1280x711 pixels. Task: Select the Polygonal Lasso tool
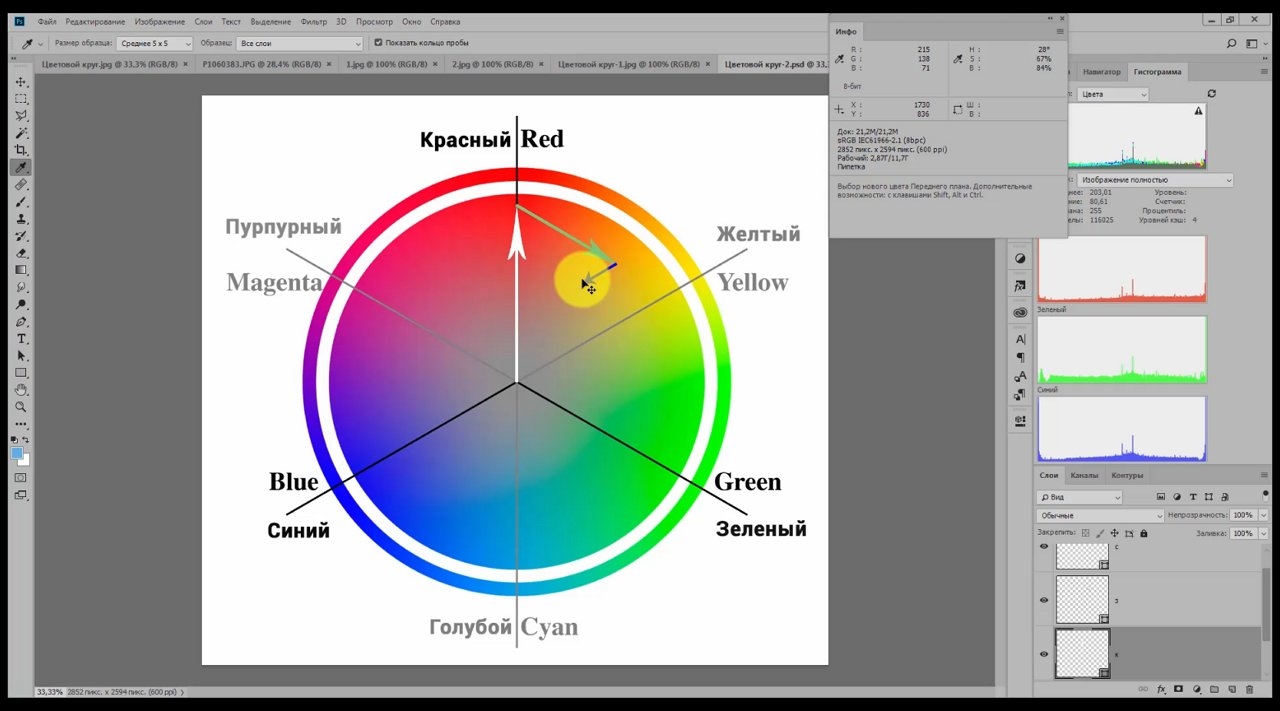pos(21,116)
